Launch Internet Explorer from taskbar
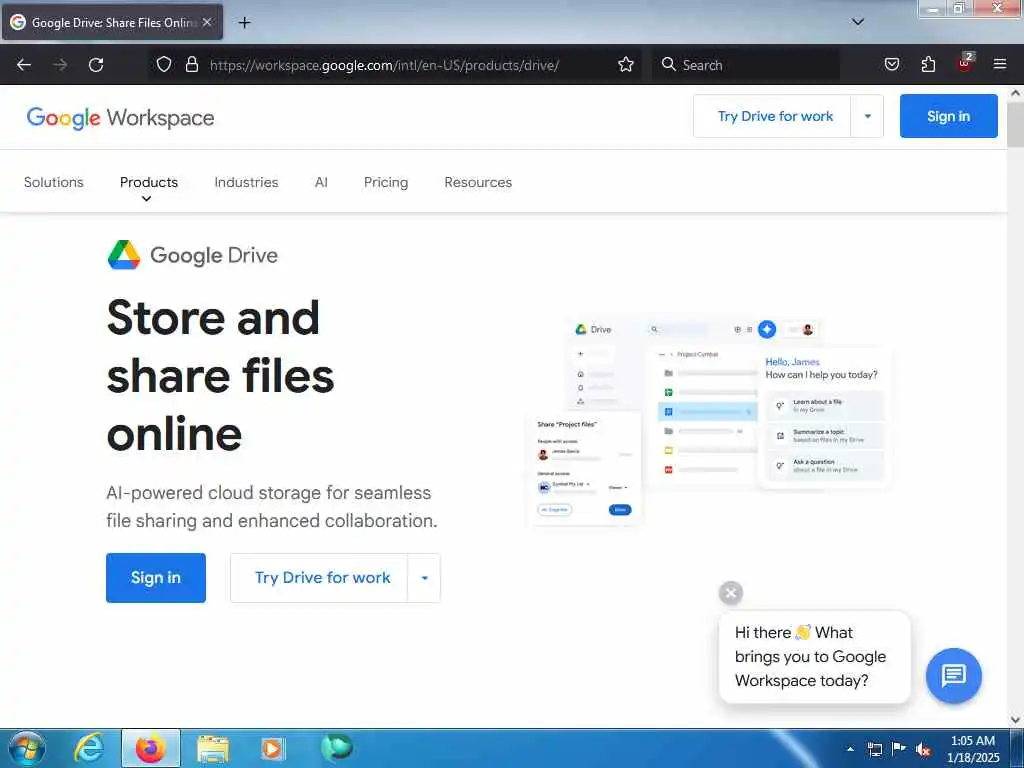This screenshot has height=768, width=1024. point(89,748)
